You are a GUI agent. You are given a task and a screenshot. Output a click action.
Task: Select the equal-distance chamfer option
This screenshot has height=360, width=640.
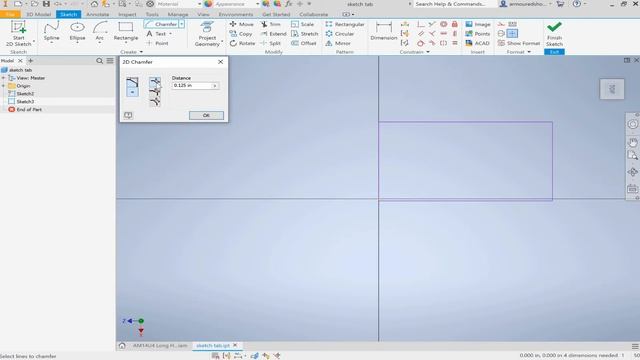(155, 82)
